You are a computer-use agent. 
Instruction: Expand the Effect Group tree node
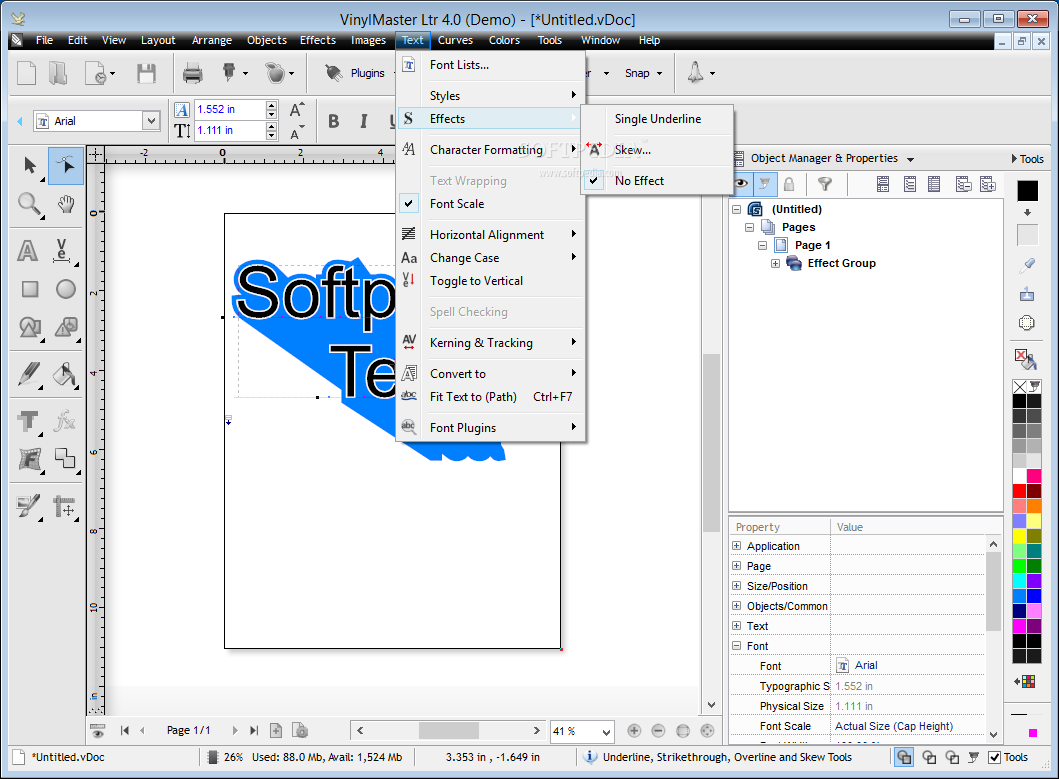[775, 263]
